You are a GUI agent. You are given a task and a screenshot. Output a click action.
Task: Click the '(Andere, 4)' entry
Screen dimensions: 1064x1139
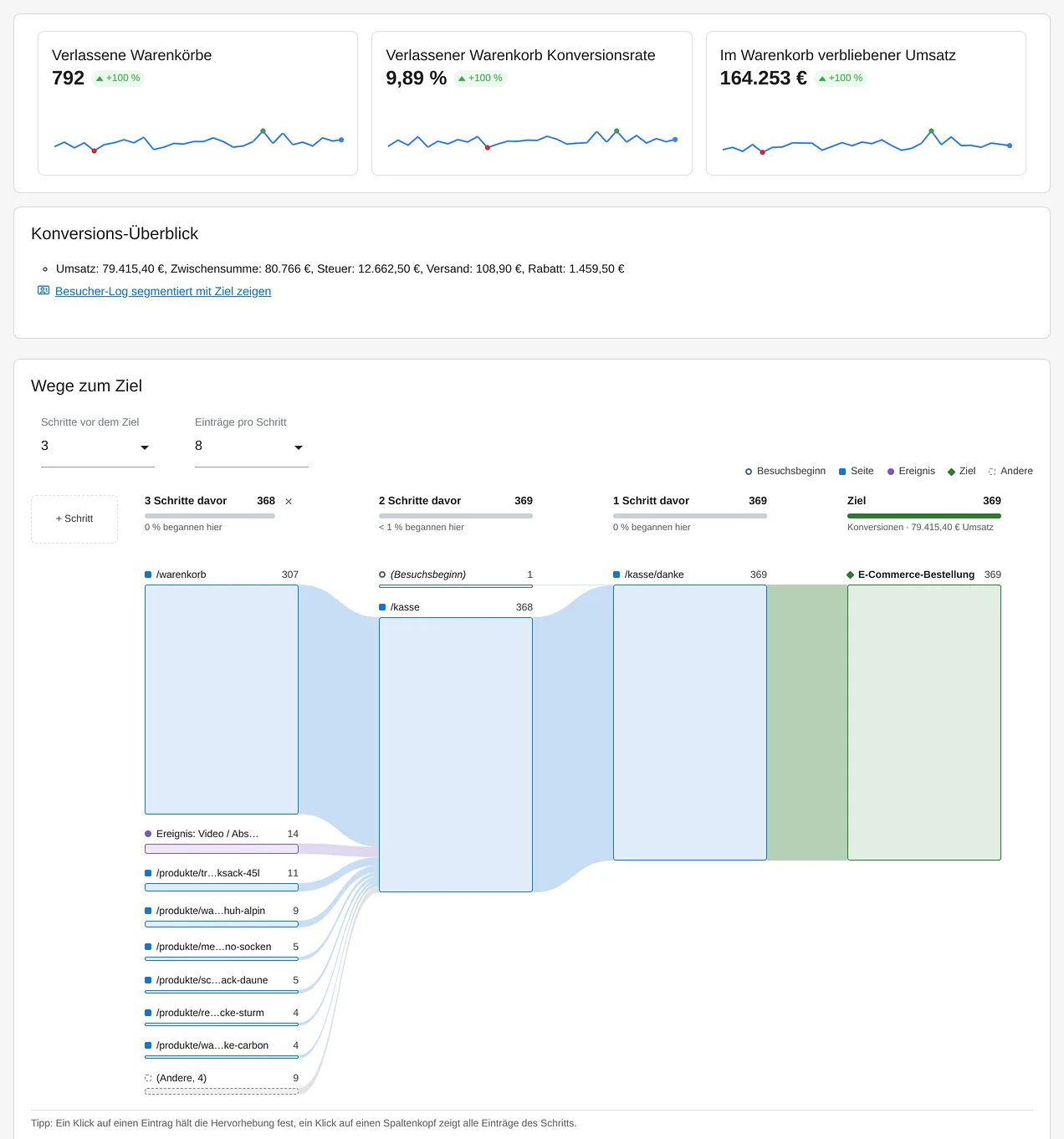pos(222,1083)
